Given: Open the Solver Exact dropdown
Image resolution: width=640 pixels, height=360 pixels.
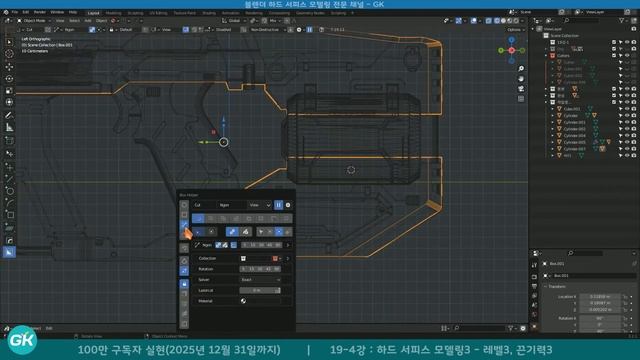Looking at the screenshot, I should click(260, 280).
